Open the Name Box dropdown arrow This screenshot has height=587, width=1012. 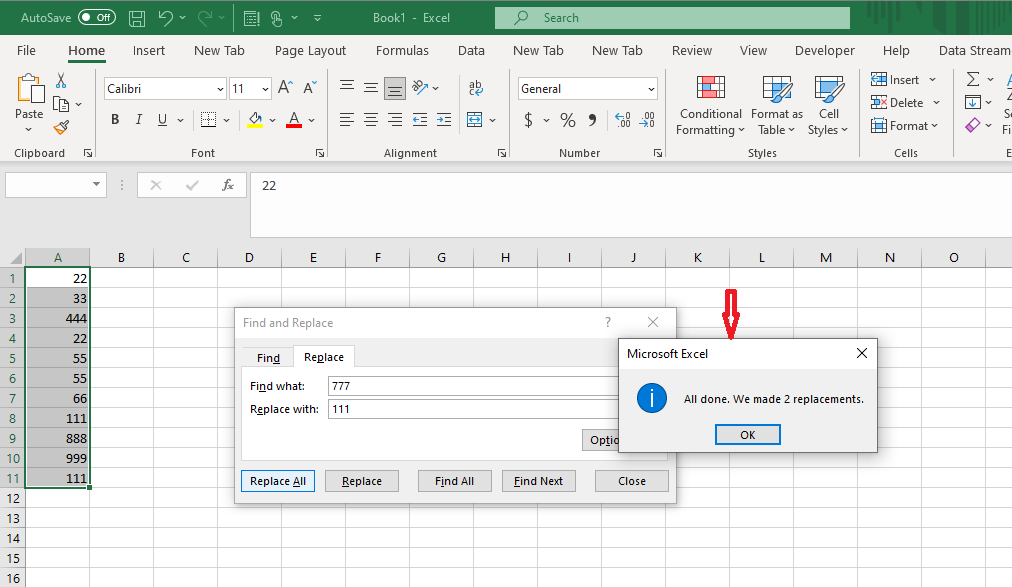click(96, 185)
